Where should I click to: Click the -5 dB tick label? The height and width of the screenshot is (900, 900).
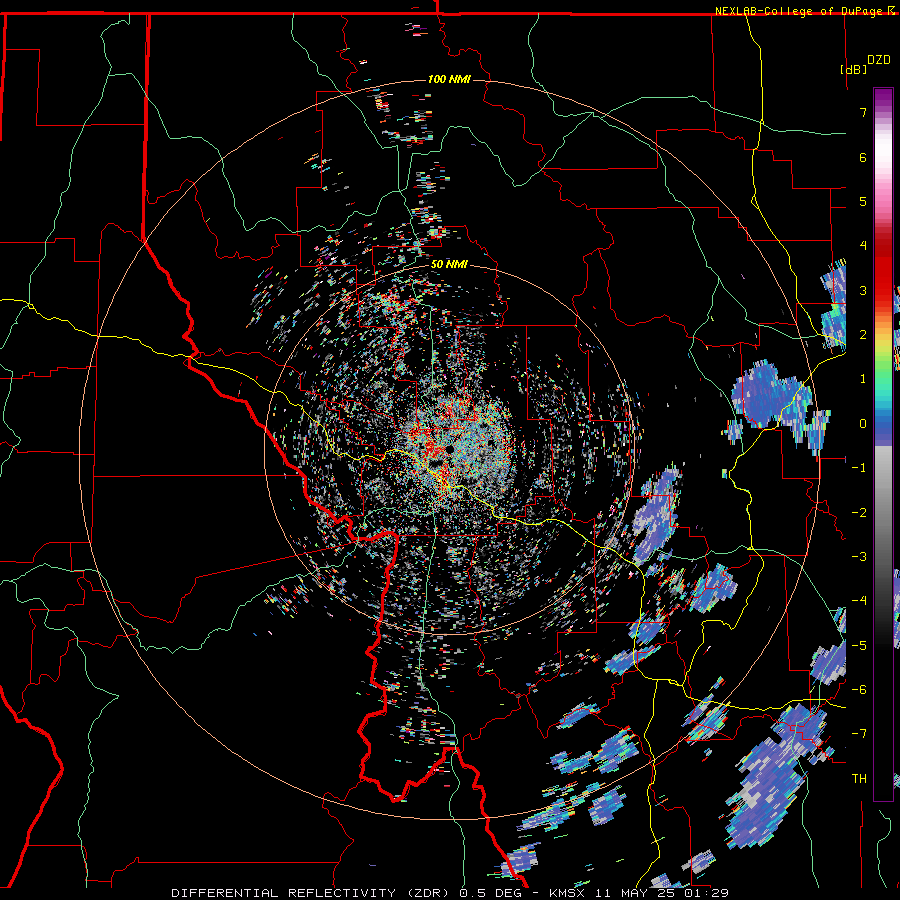coord(859,646)
